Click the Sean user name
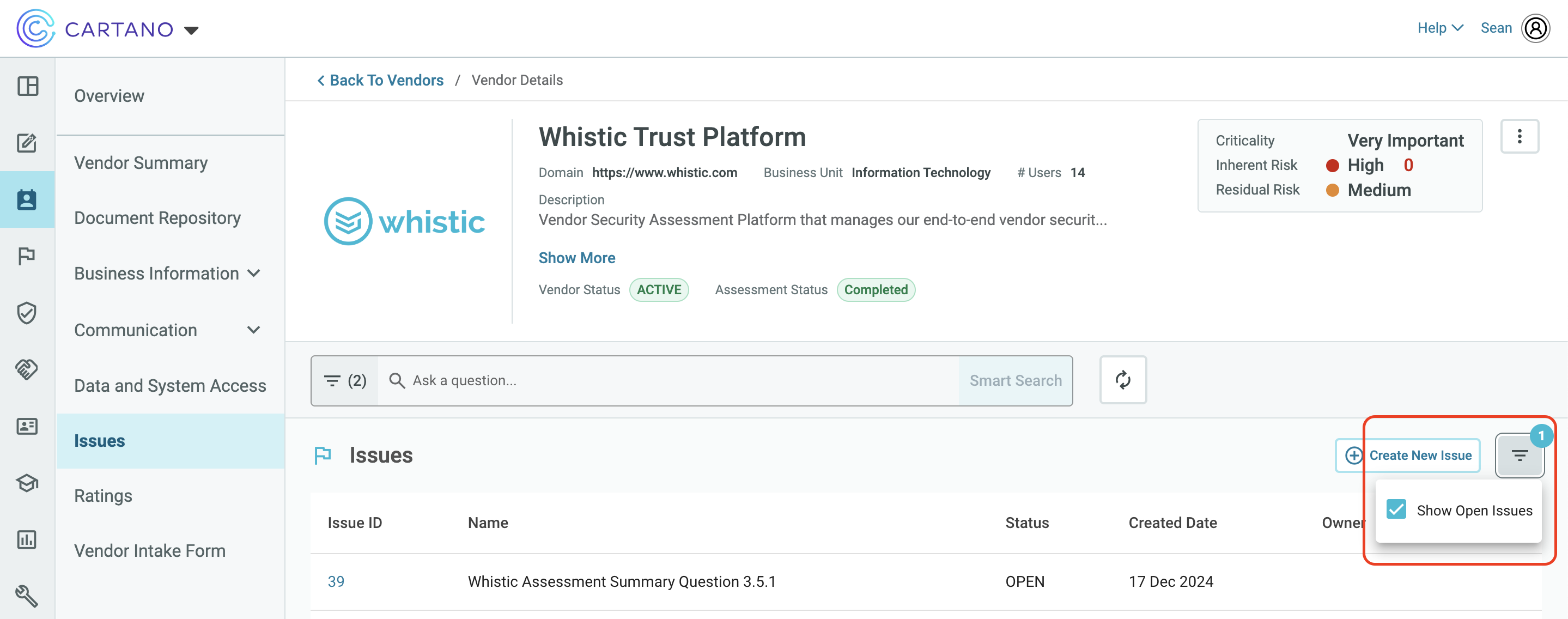Screen dimensions: 1568x619 pyautogui.click(x=1496, y=28)
